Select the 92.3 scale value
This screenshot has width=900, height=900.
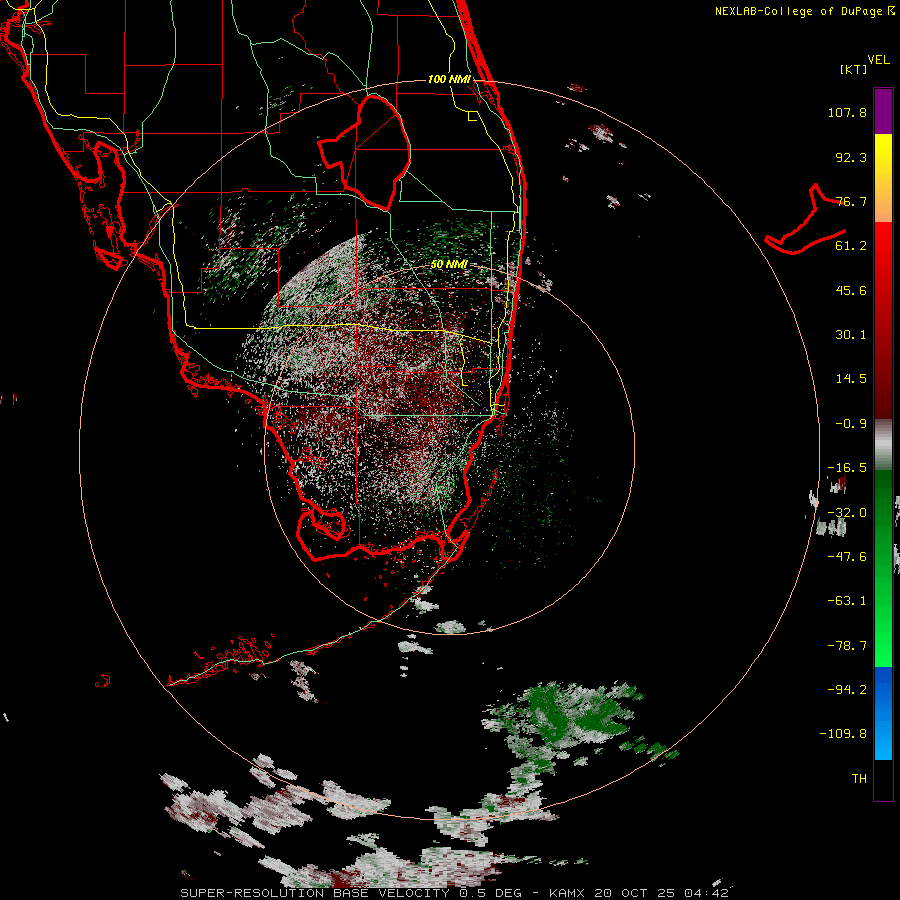[851, 157]
